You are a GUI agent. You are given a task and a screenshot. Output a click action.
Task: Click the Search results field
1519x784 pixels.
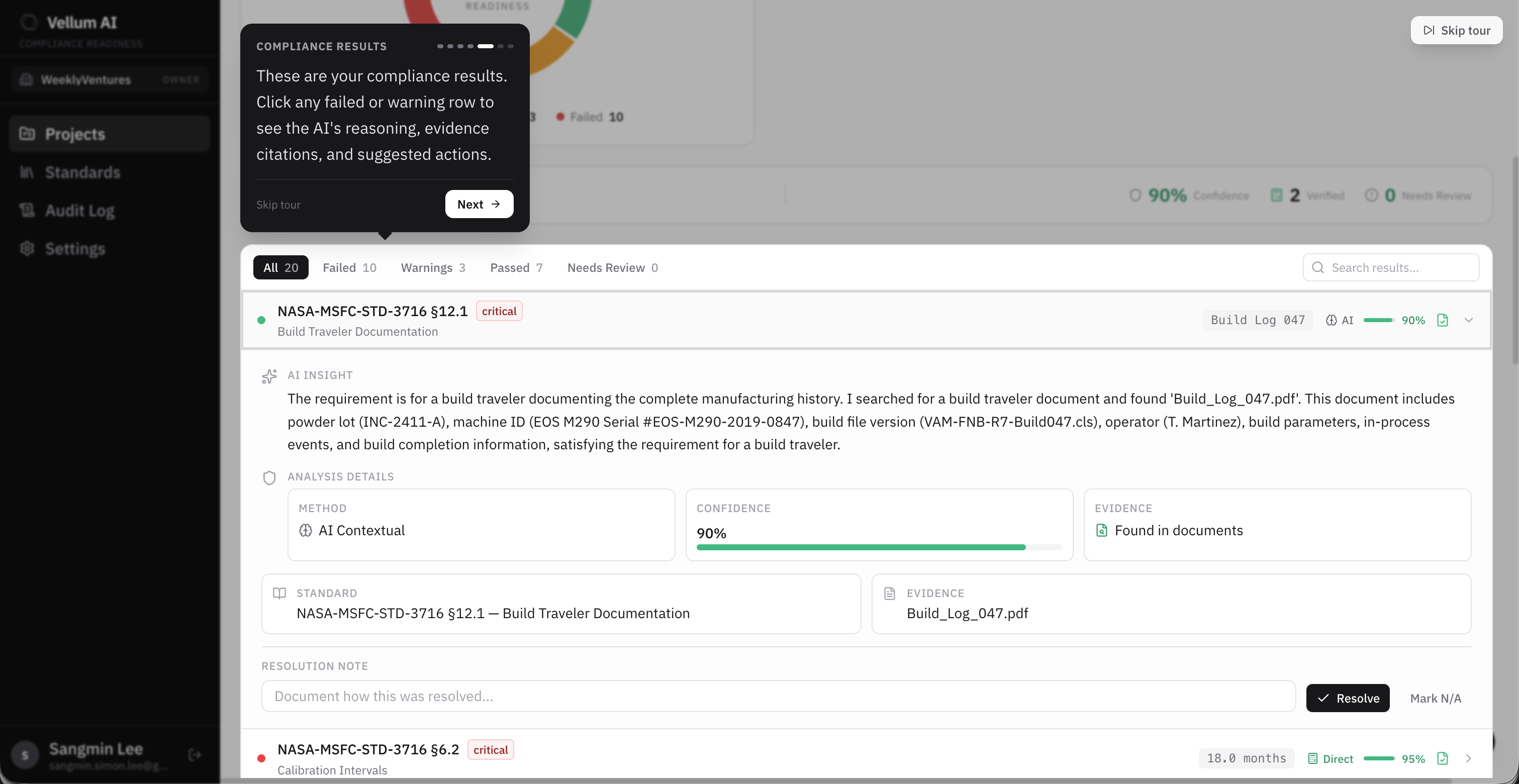coord(1391,268)
